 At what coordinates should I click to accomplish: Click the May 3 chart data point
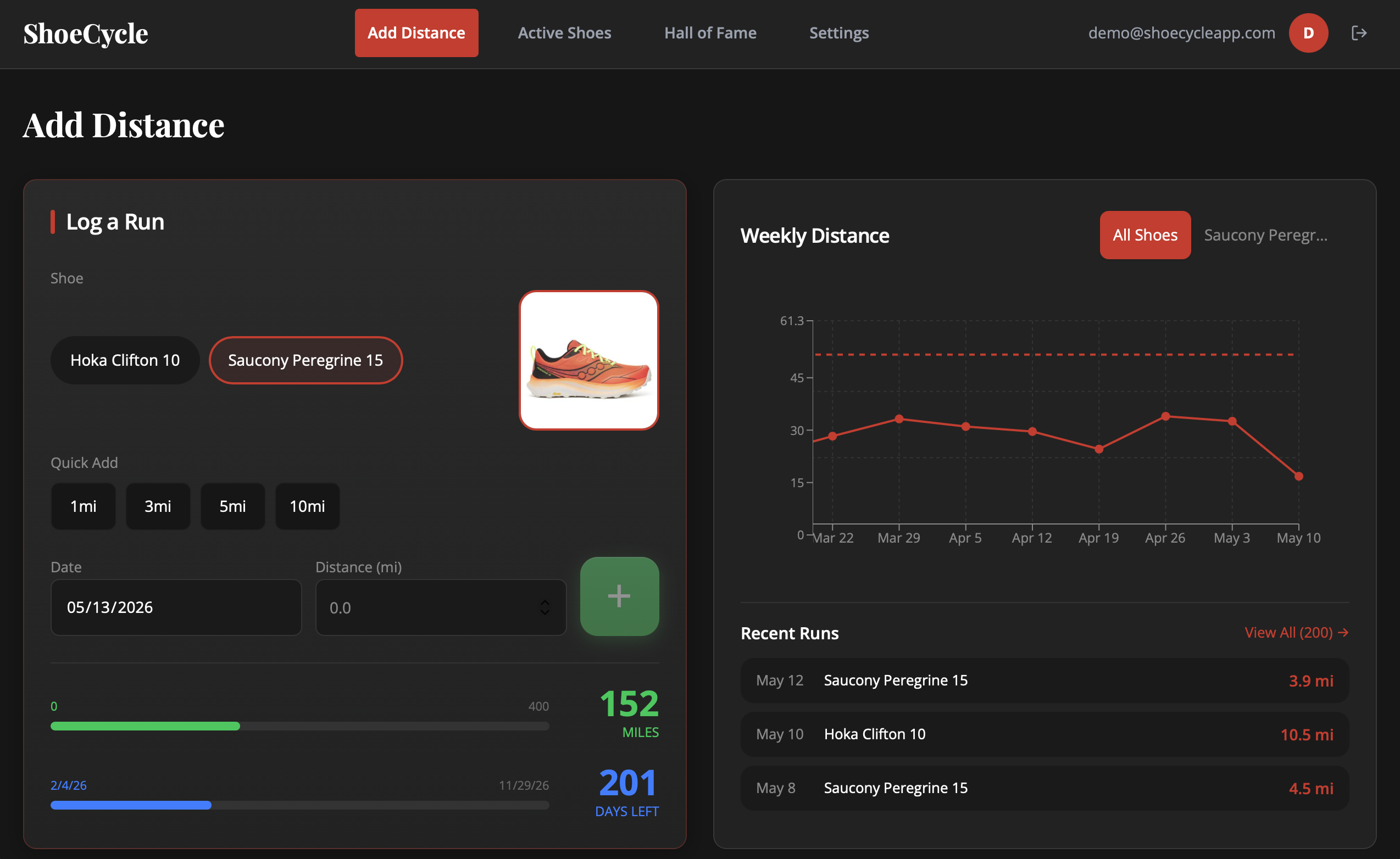click(x=1232, y=422)
